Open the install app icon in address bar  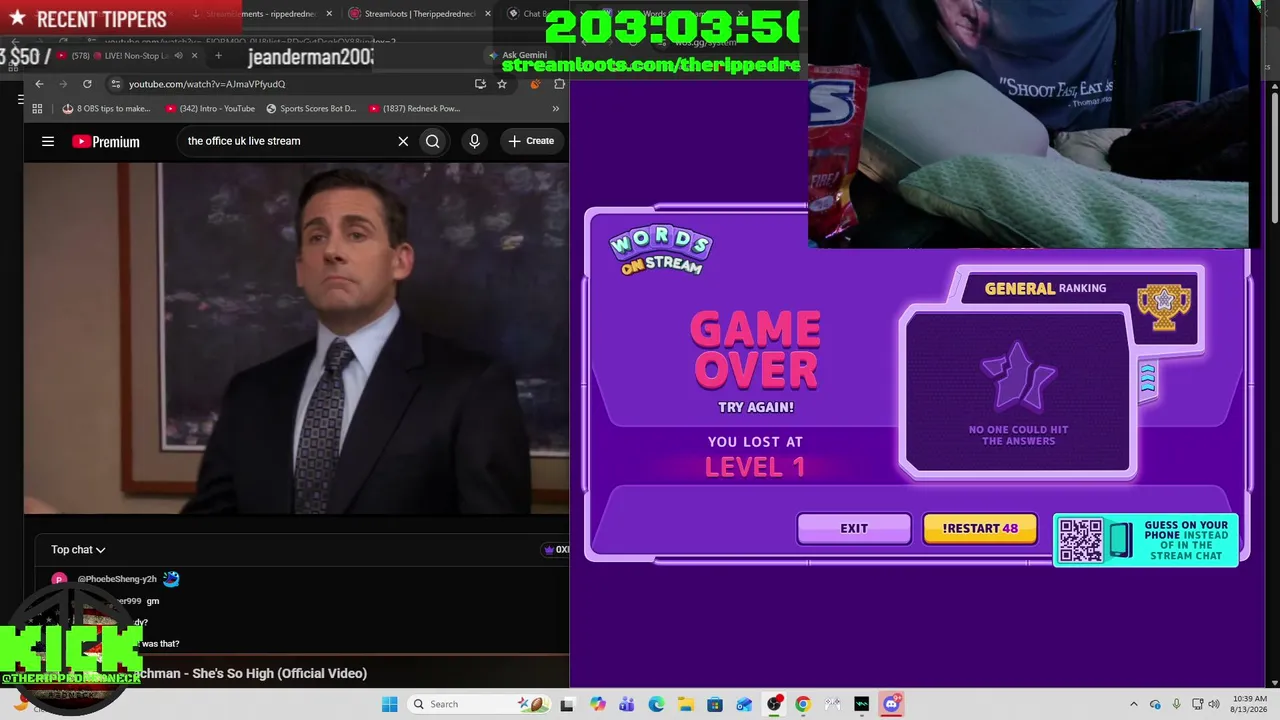point(480,84)
